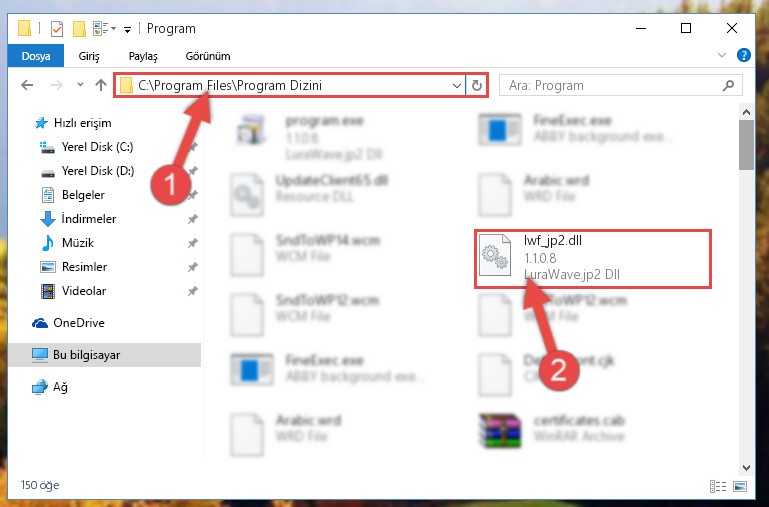Click the refresh button beside address bar

tap(476, 86)
